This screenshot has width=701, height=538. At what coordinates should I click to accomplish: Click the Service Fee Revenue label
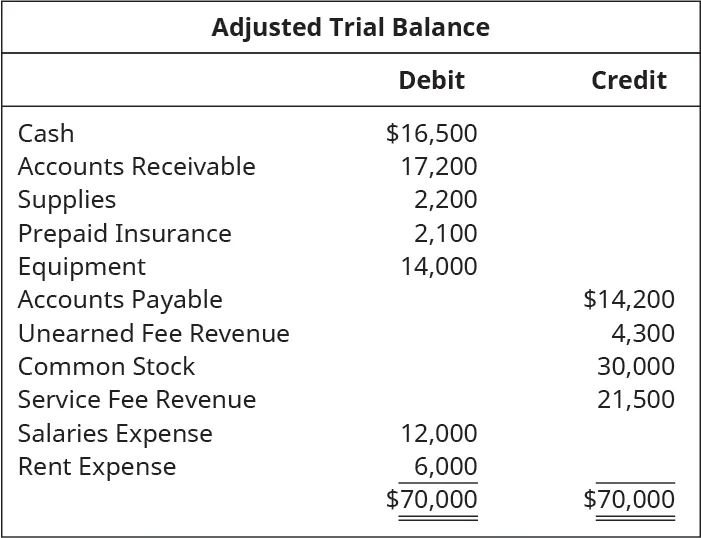click(137, 400)
